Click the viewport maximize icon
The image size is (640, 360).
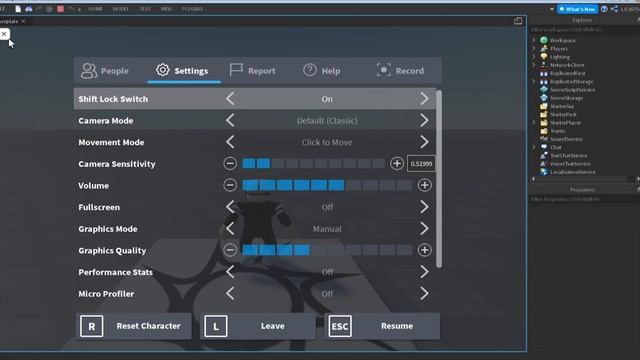tap(518, 21)
